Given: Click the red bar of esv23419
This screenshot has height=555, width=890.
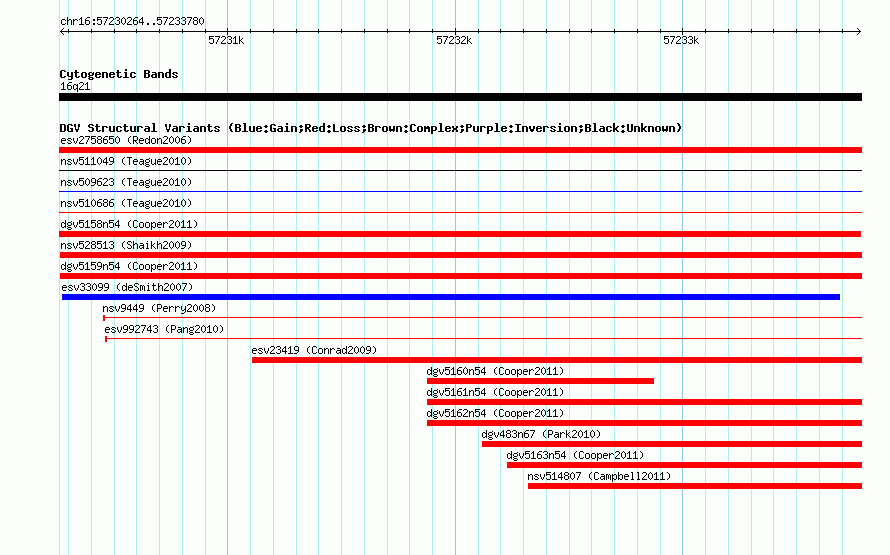Looking at the screenshot, I should pos(557,360).
